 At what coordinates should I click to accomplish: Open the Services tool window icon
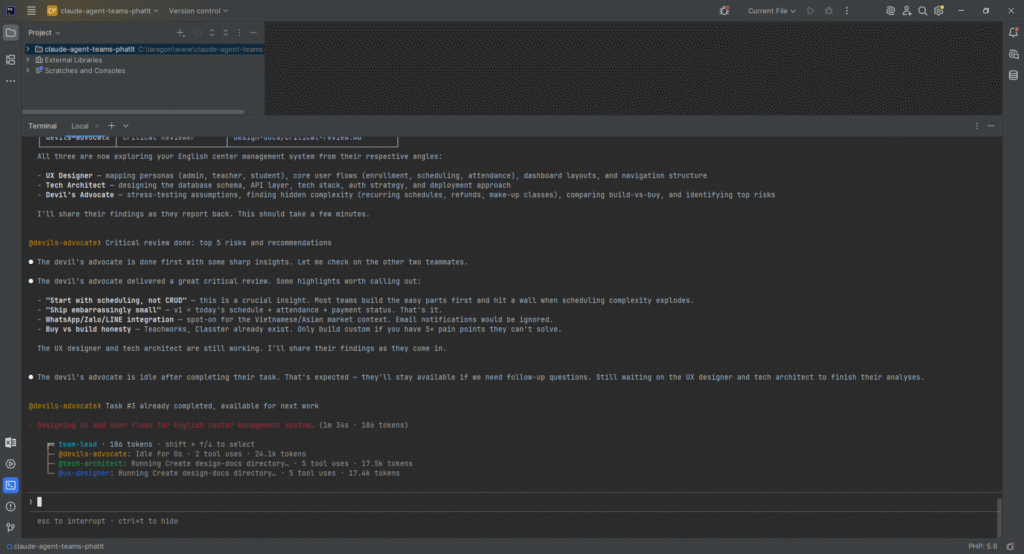click(x=11, y=464)
